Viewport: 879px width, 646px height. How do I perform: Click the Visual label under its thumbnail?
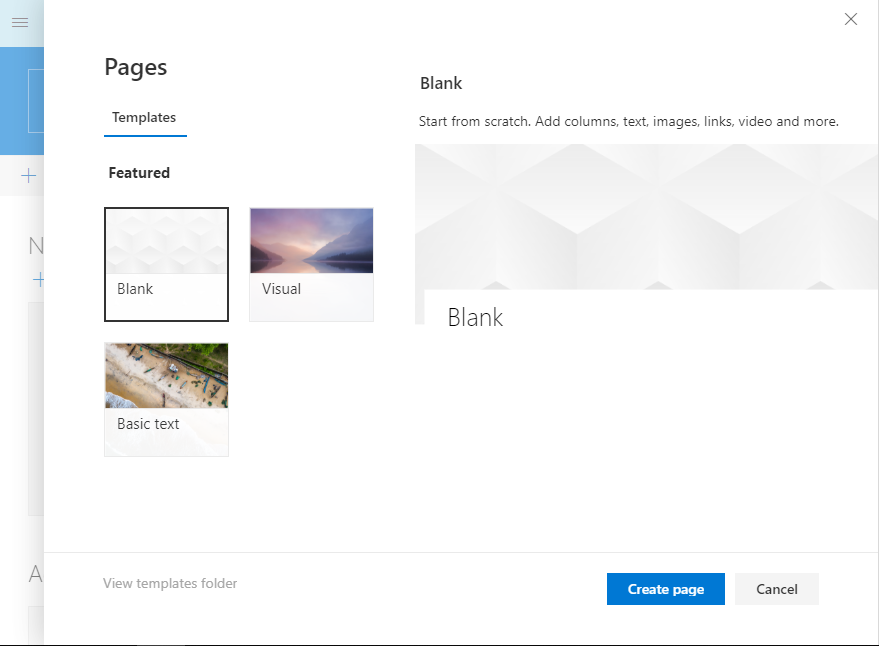click(281, 288)
